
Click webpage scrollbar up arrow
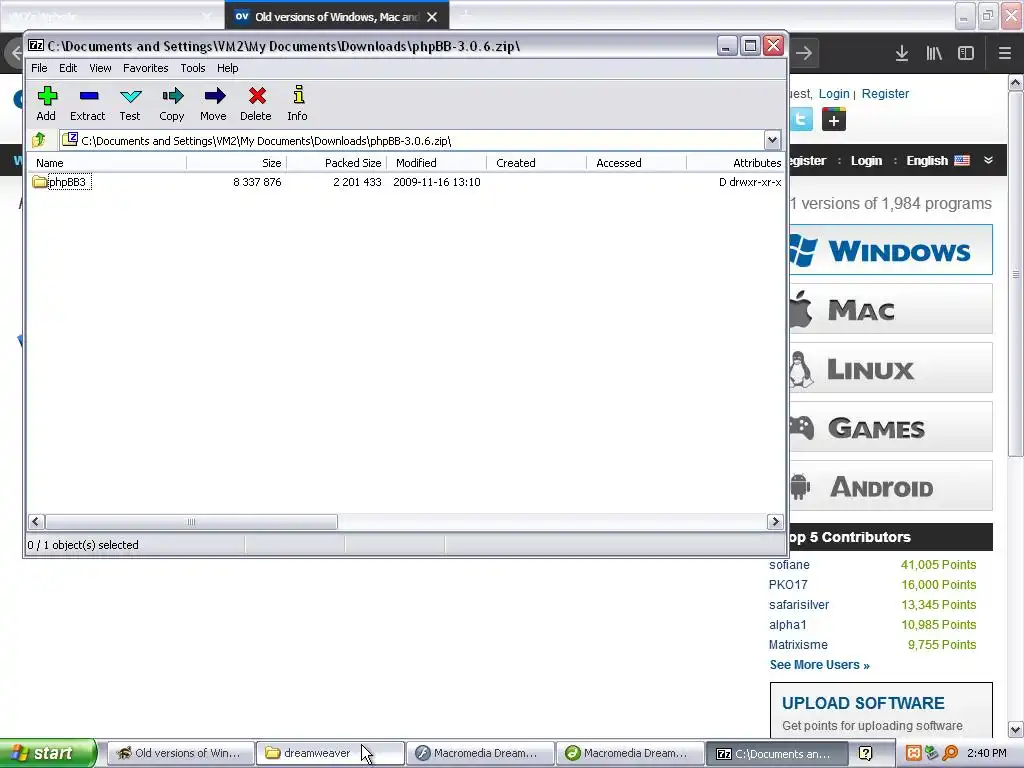[x=1016, y=82]
